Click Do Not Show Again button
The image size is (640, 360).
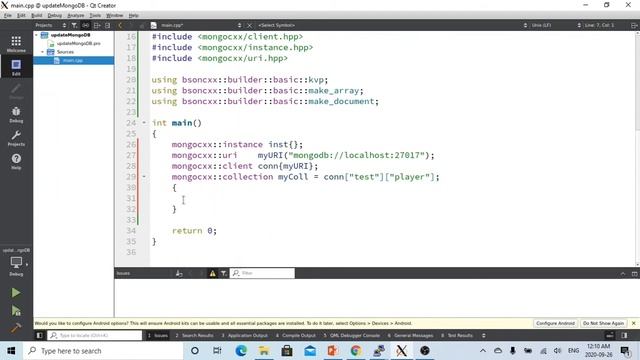tap(603, 323)
